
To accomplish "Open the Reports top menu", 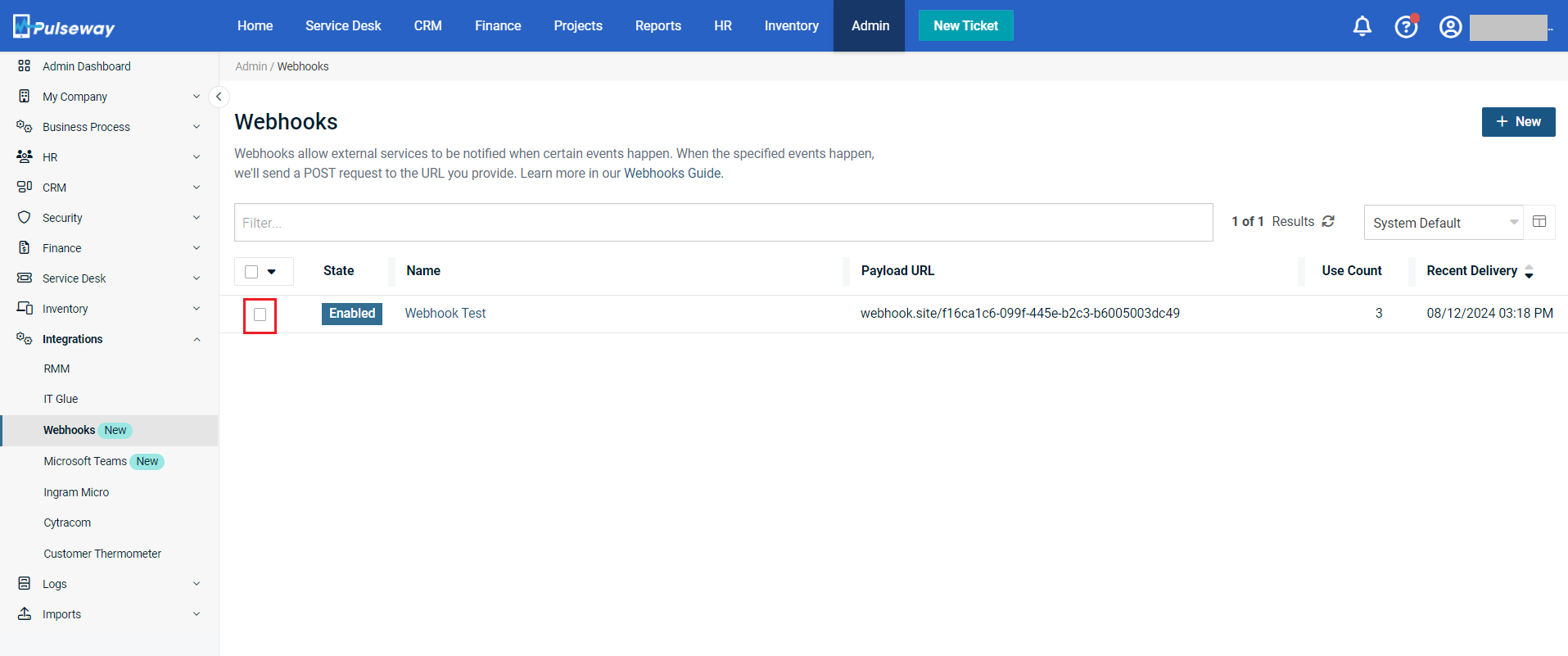I will pos(657,25).
